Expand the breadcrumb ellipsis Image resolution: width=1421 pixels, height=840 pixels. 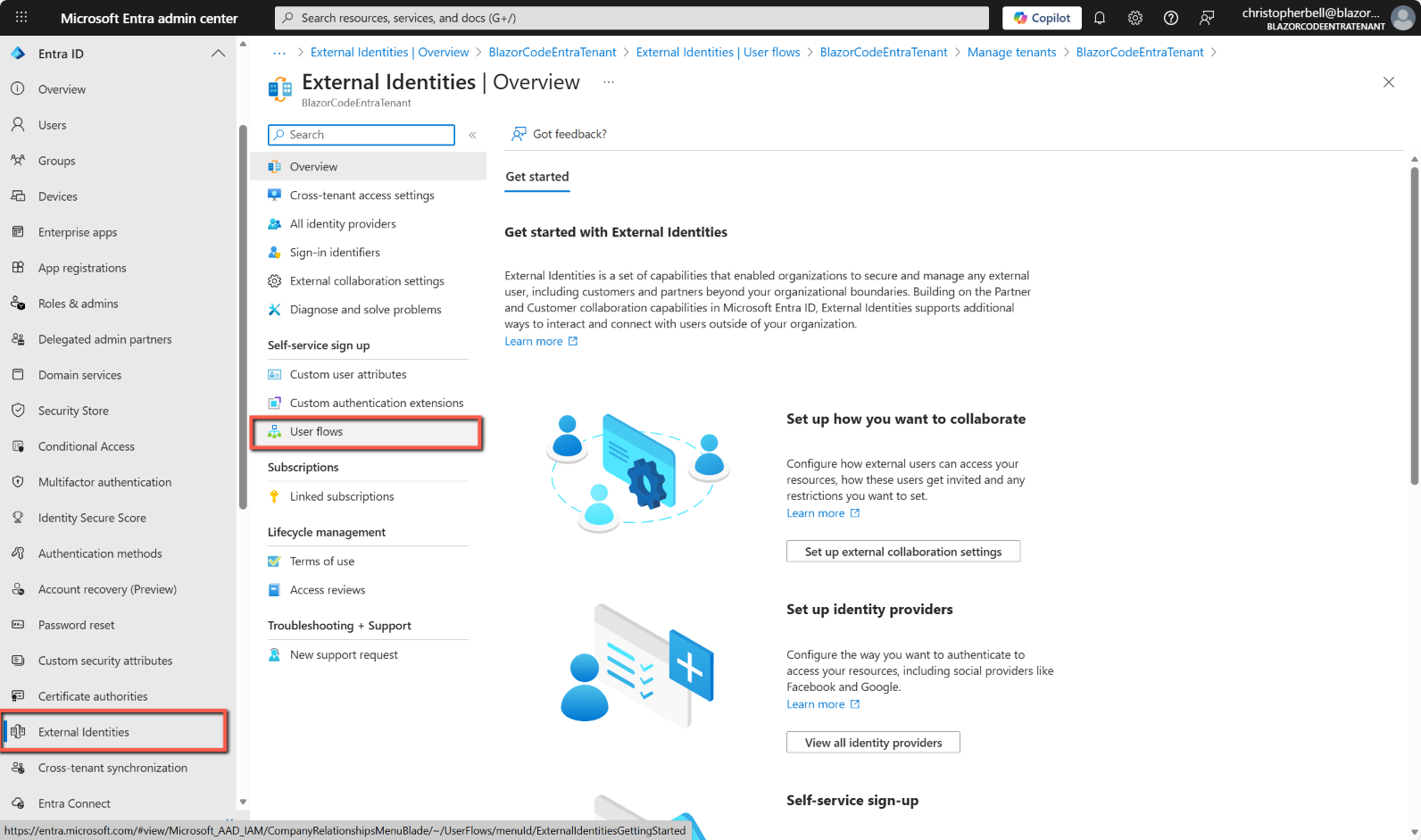click(279, 53)
